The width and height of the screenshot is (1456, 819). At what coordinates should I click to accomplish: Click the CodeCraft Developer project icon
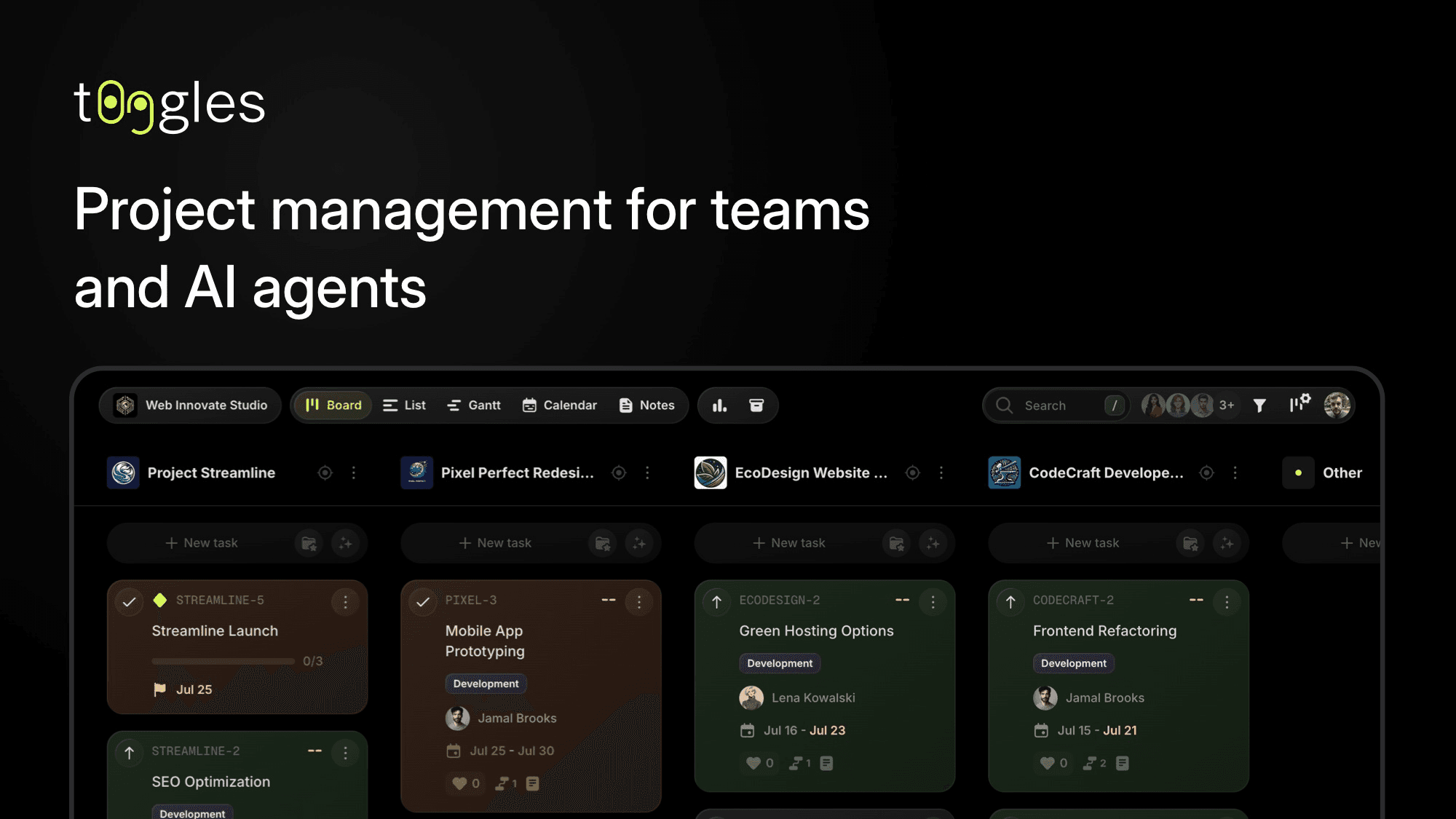coord(1005,473)
